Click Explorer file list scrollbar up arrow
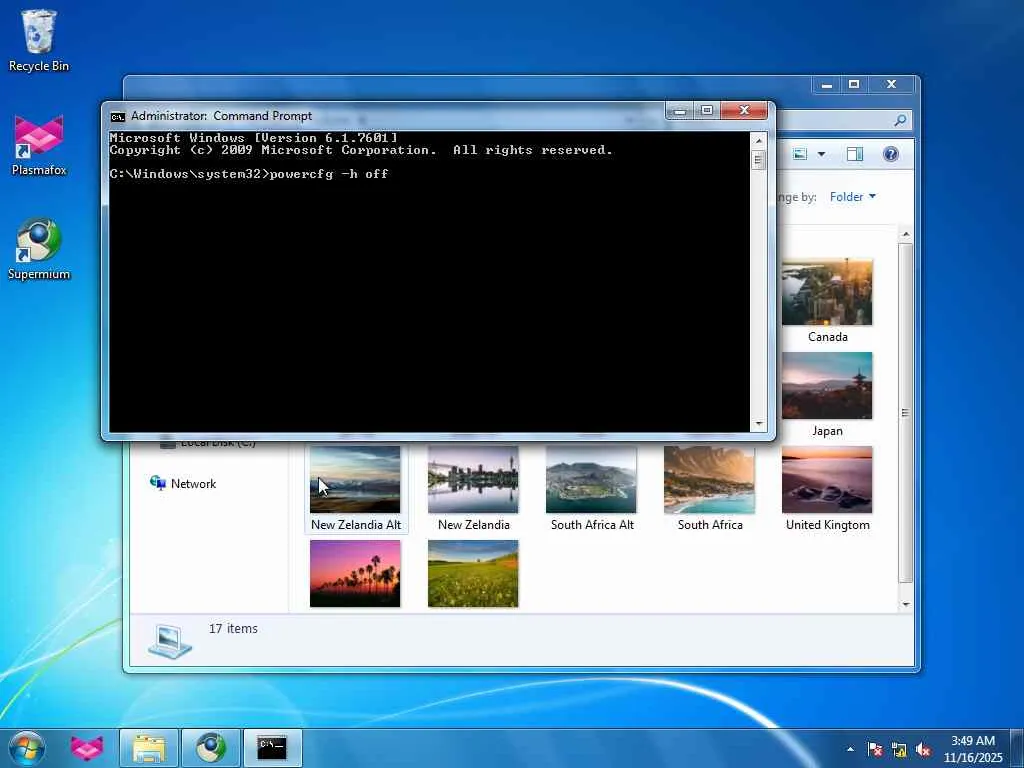The image size is (1024, 768). tap(906, 234)
